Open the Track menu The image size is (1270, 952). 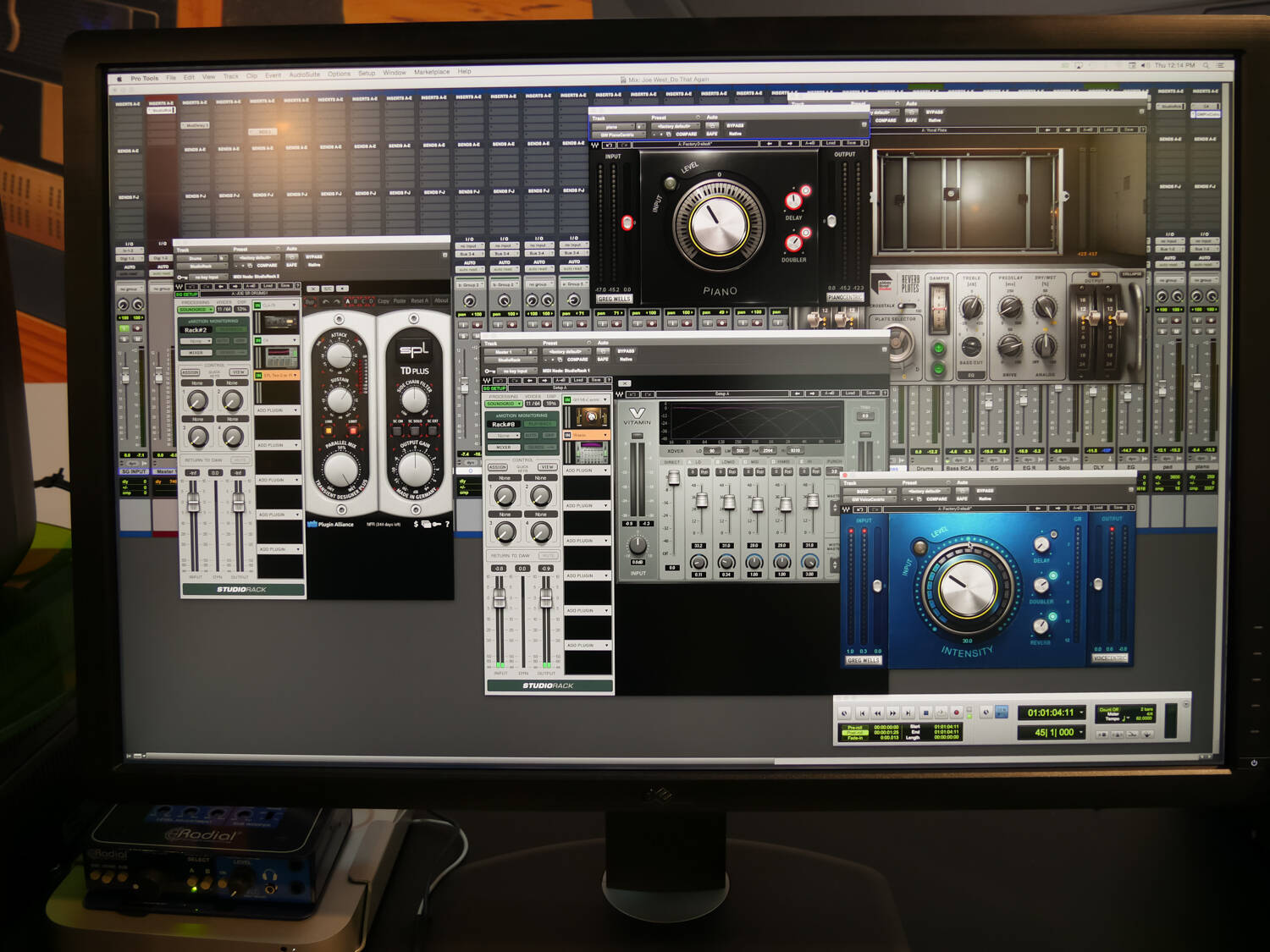231,76
